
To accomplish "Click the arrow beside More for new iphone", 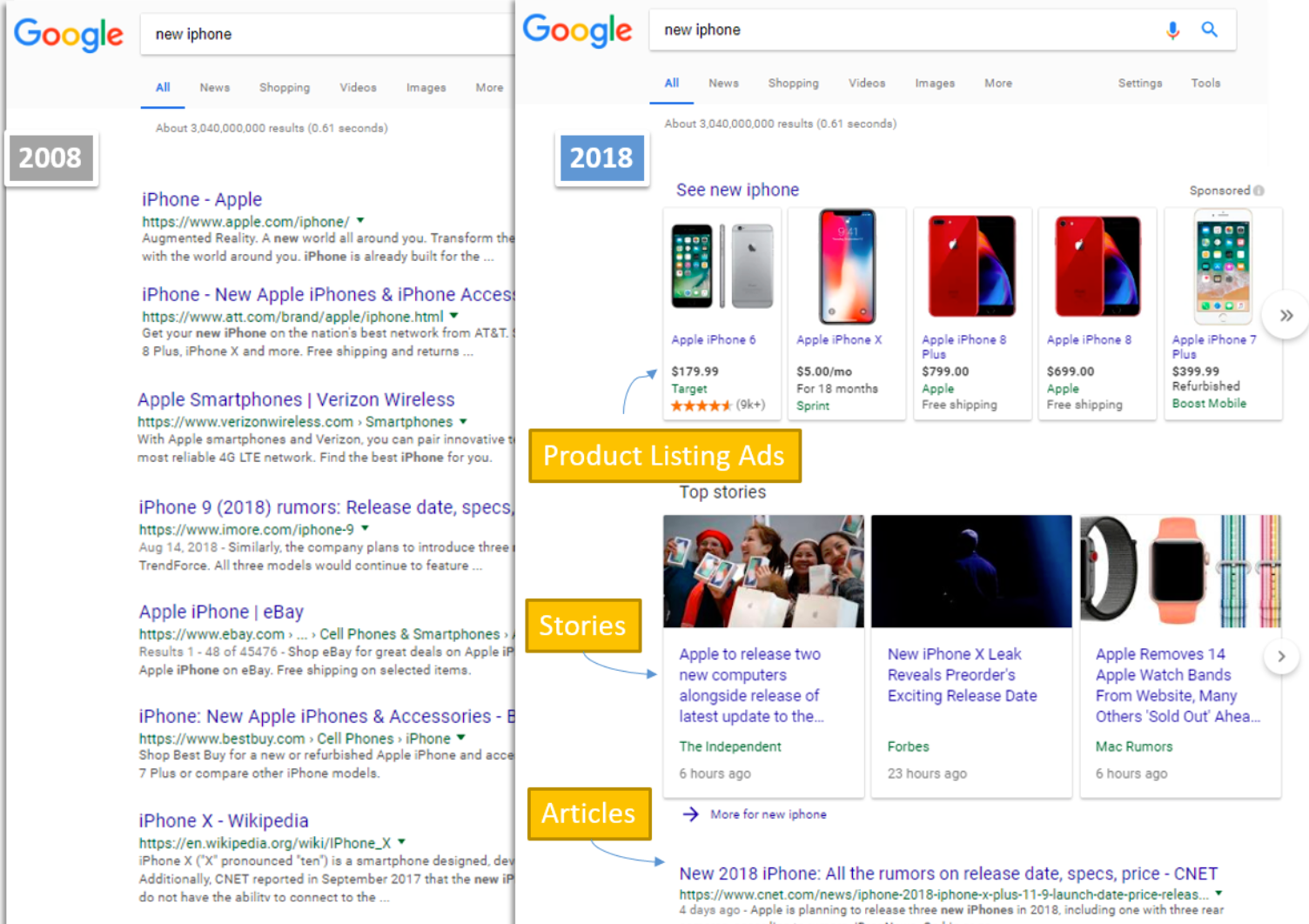I will point(690,814).
